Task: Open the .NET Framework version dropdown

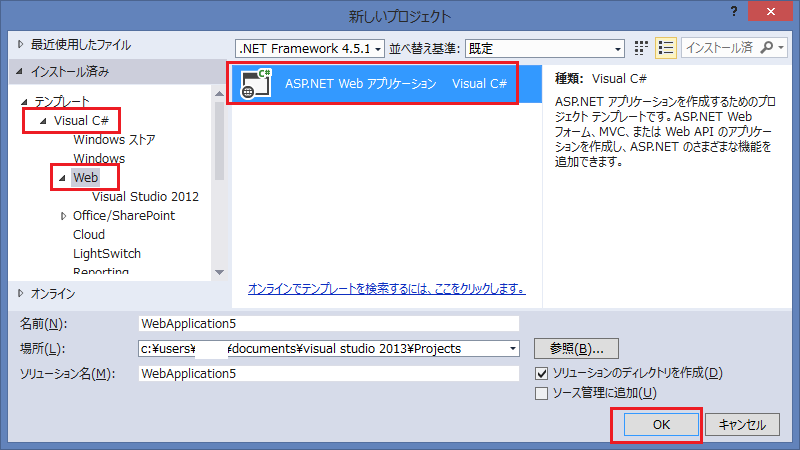Action: [310, 48]
